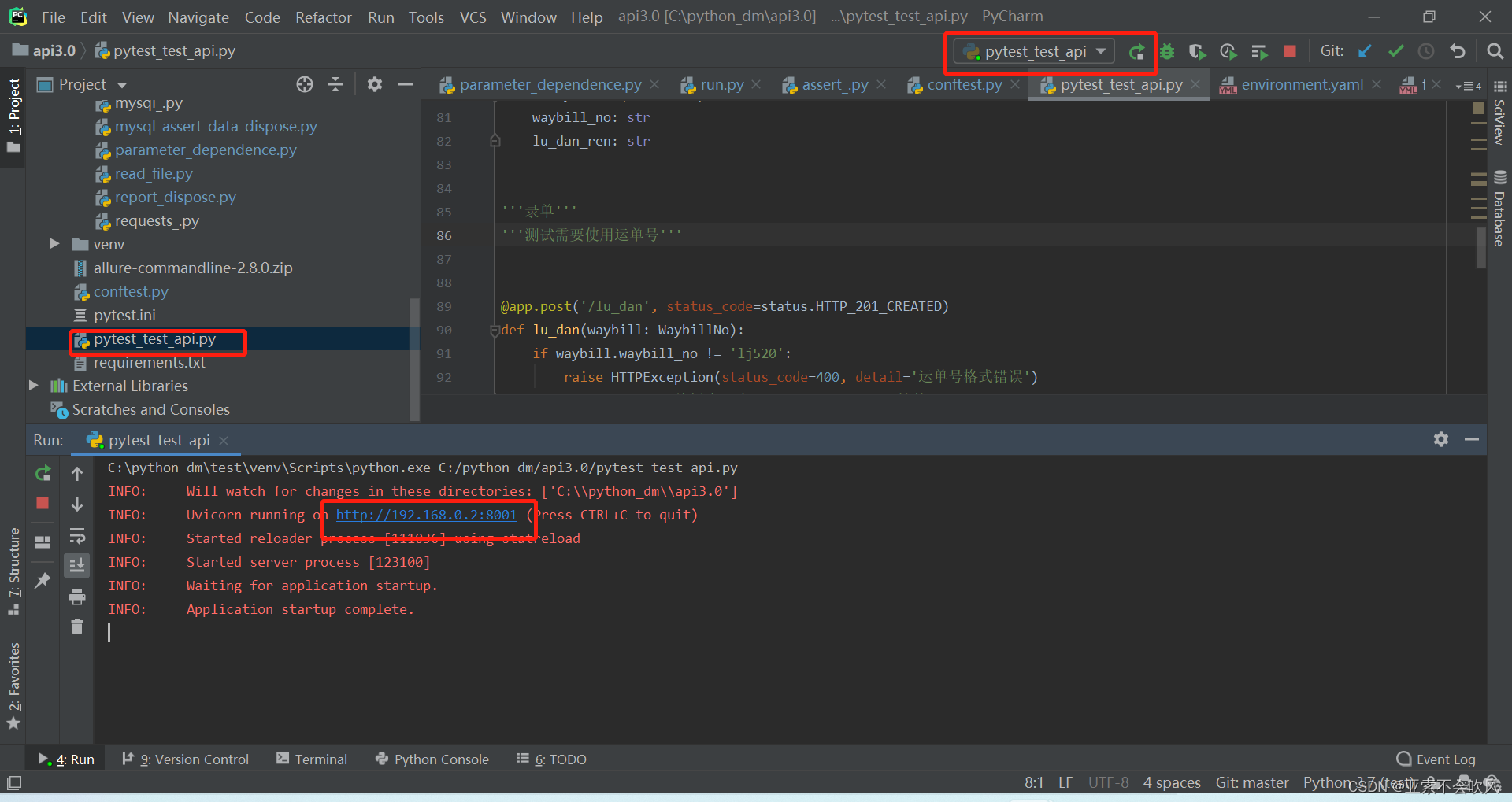Change file encoding UTF-8
This screenshot has height=802, width=1512.
click(1108, 782)
